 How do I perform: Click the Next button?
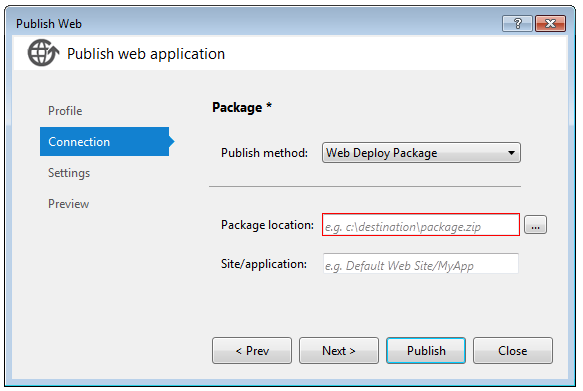339,350
